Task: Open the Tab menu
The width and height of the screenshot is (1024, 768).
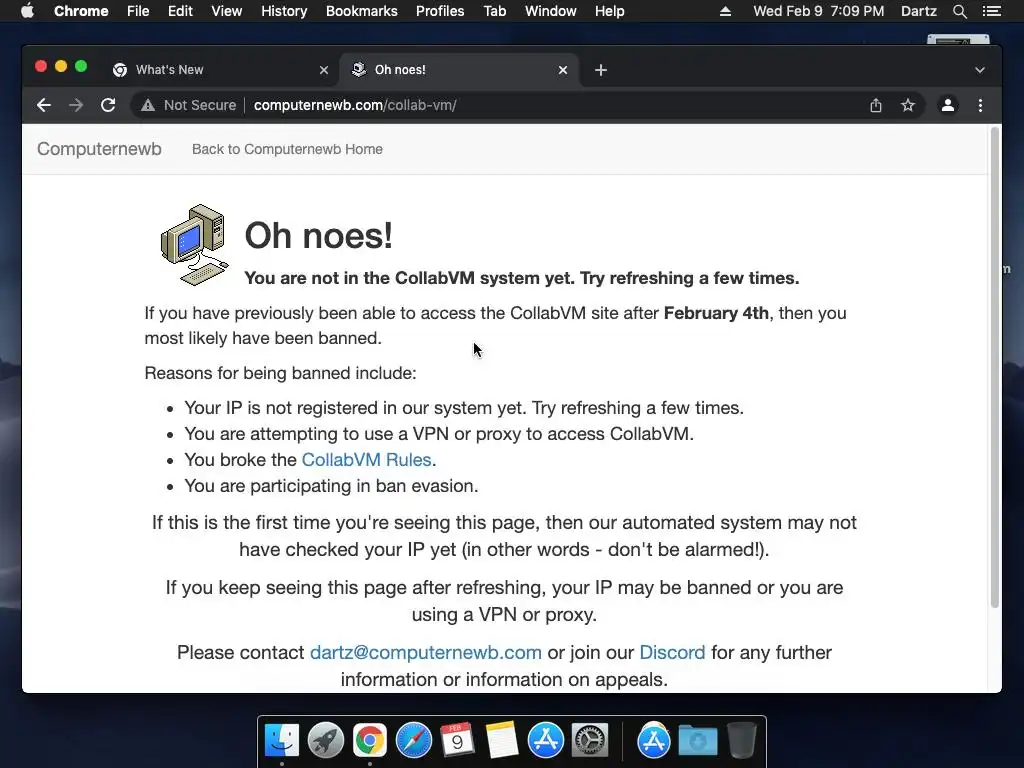Action: coord(494,11)
